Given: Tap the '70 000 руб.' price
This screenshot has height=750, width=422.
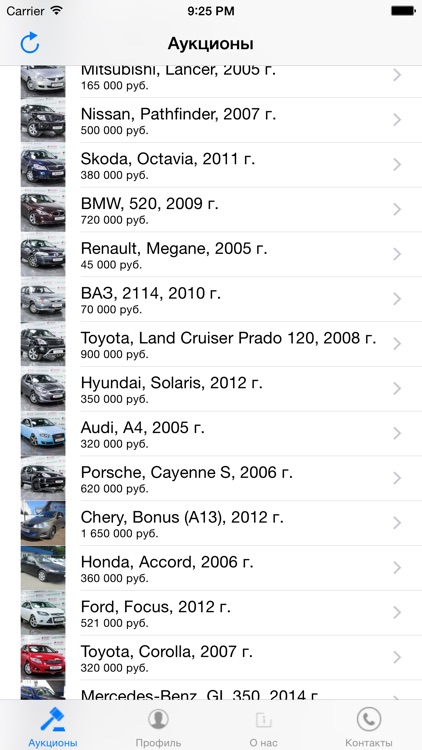Looking at the screenshot, I should coord(111,309).
